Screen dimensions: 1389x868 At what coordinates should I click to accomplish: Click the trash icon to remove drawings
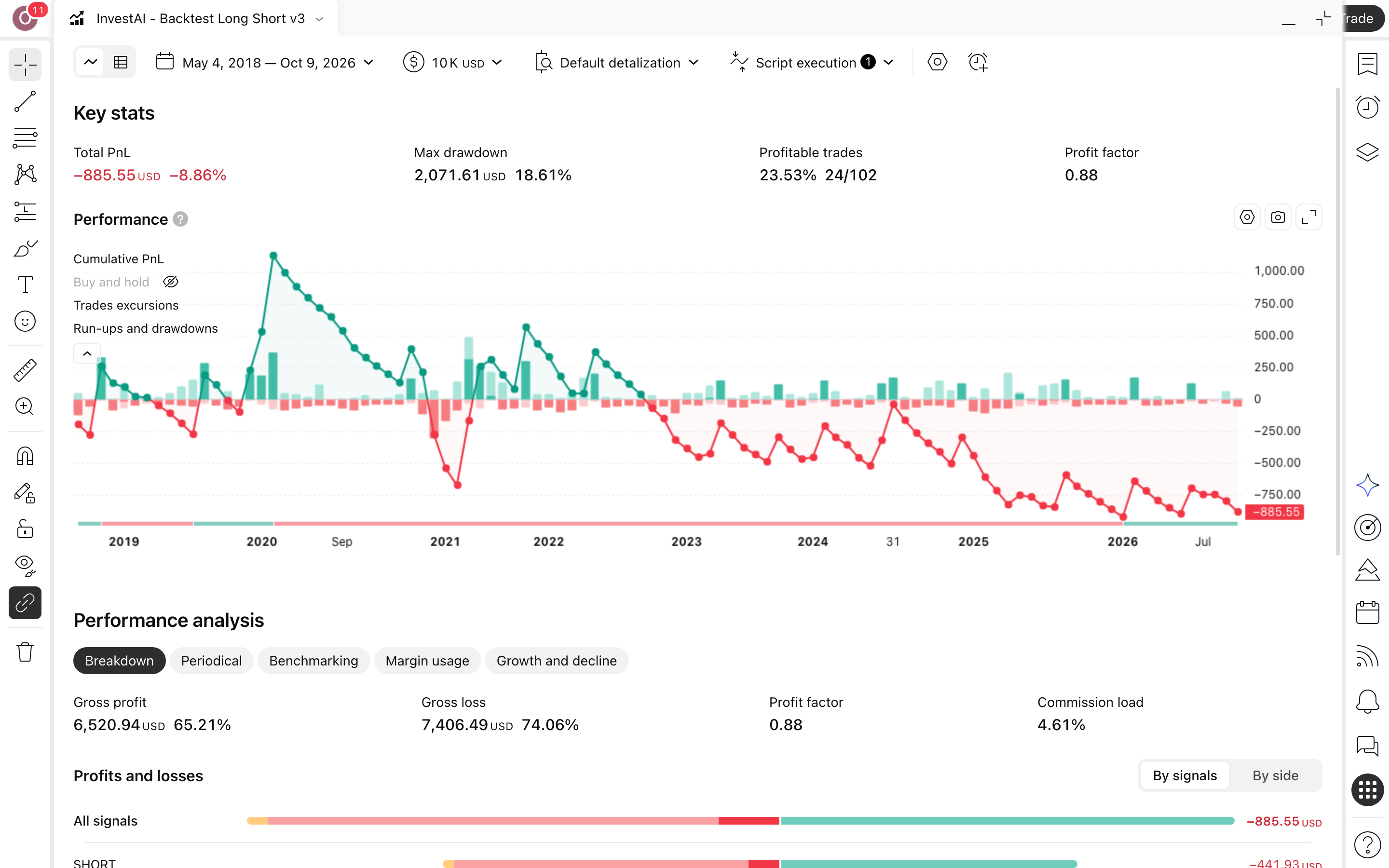tap(25, 652)
